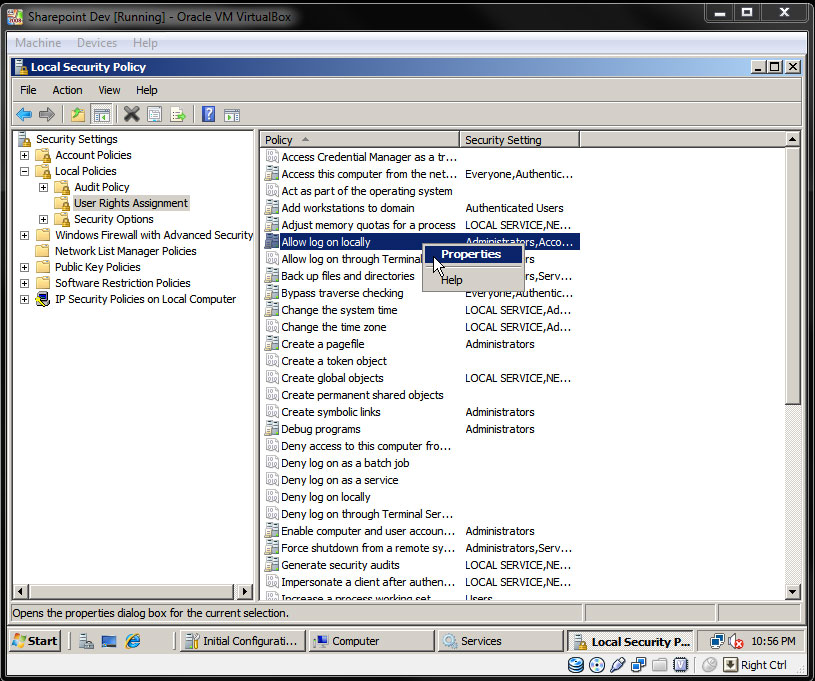Select 'Change the time zone' policy
The image size is (815, 681).
coord(334,327)
